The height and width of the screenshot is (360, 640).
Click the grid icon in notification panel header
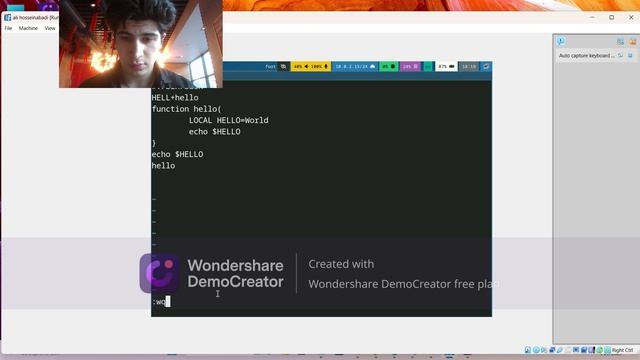[x=620, y=41]
